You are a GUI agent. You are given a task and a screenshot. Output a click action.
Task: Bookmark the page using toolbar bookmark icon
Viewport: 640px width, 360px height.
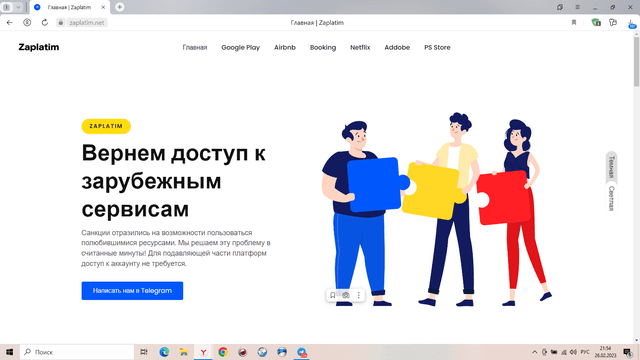(574, 22)
